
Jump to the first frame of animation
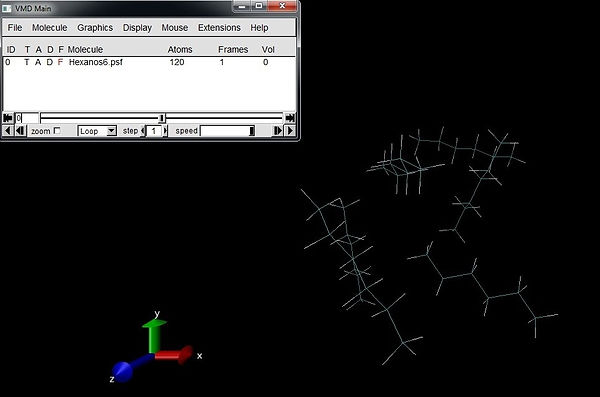(8, 118)
